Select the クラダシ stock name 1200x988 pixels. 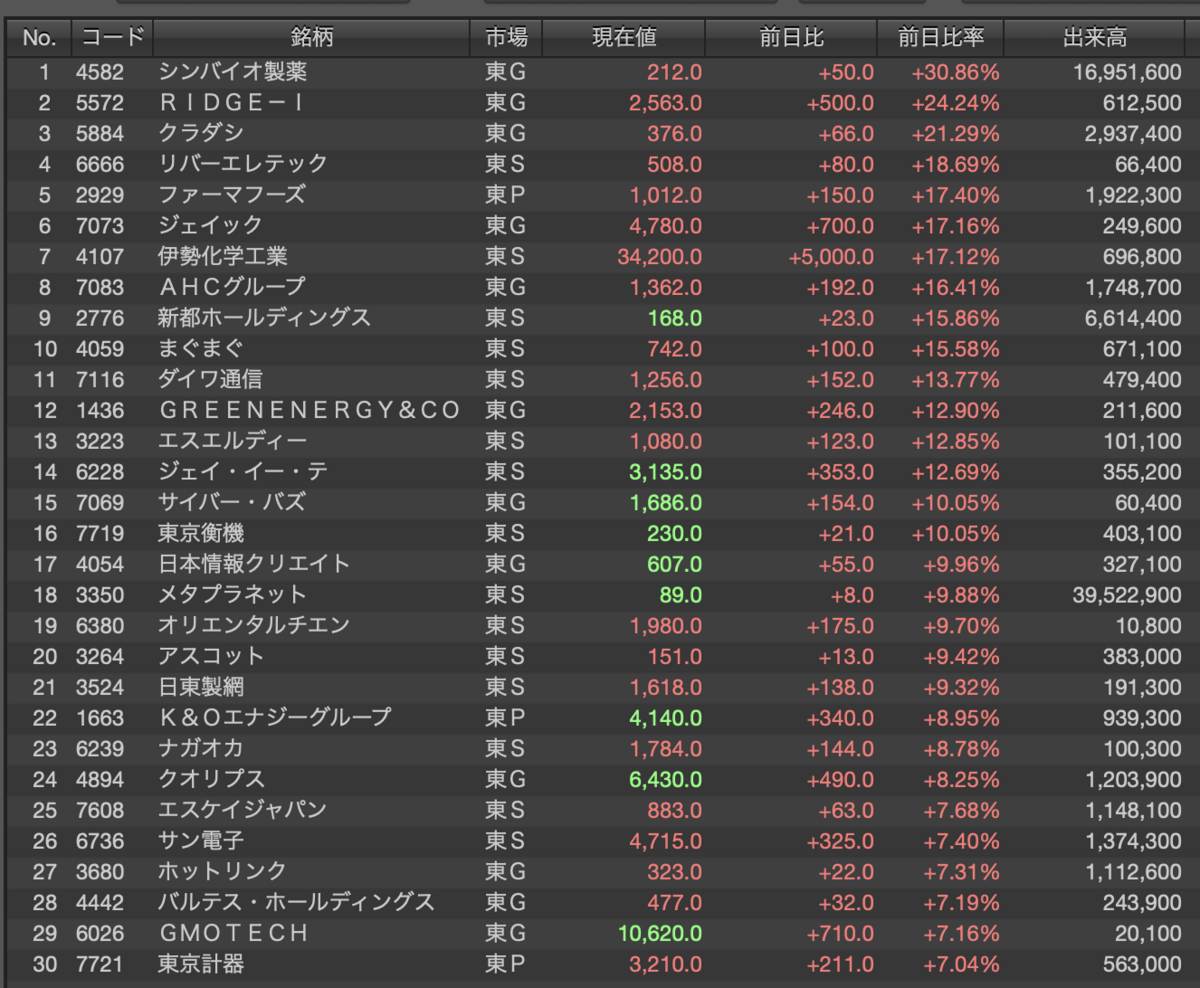tap(201, 134)
